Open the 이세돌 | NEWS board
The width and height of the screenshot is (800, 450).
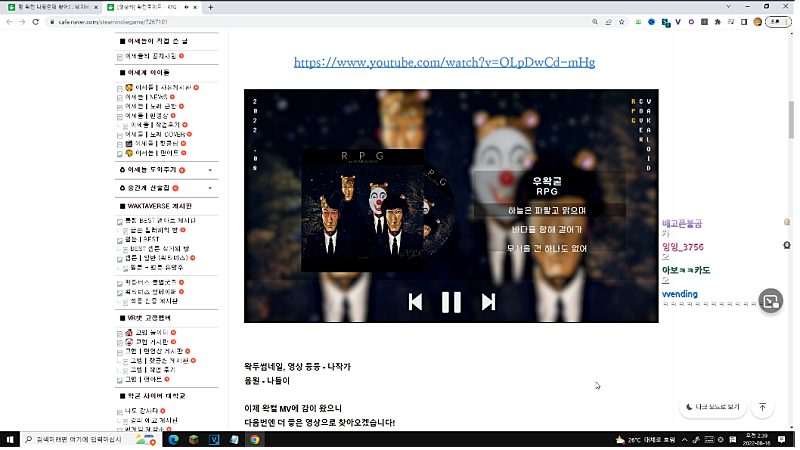(x=146, y=97)
